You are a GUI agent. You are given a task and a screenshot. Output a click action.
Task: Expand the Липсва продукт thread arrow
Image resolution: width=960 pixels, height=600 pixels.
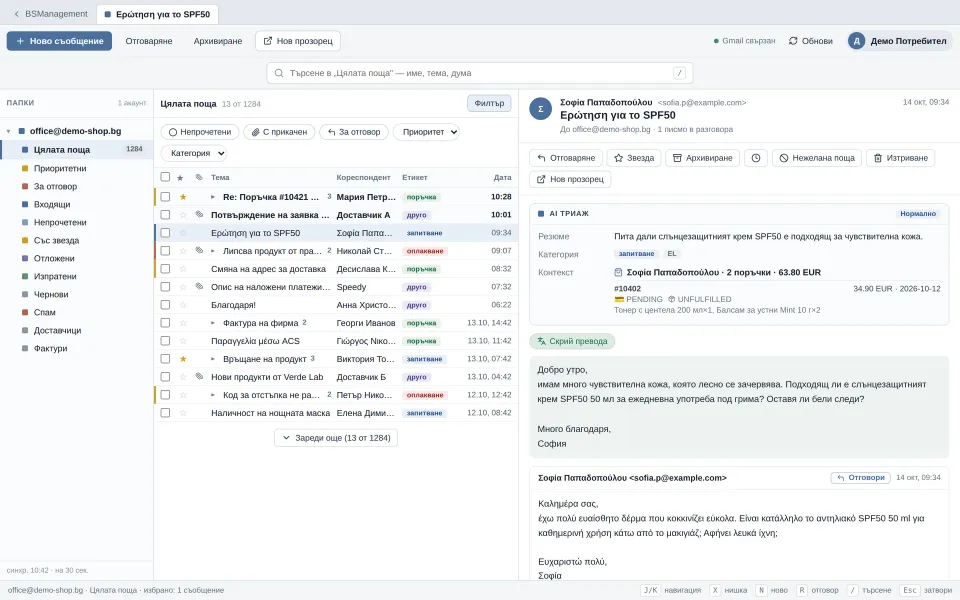(212, 251)
